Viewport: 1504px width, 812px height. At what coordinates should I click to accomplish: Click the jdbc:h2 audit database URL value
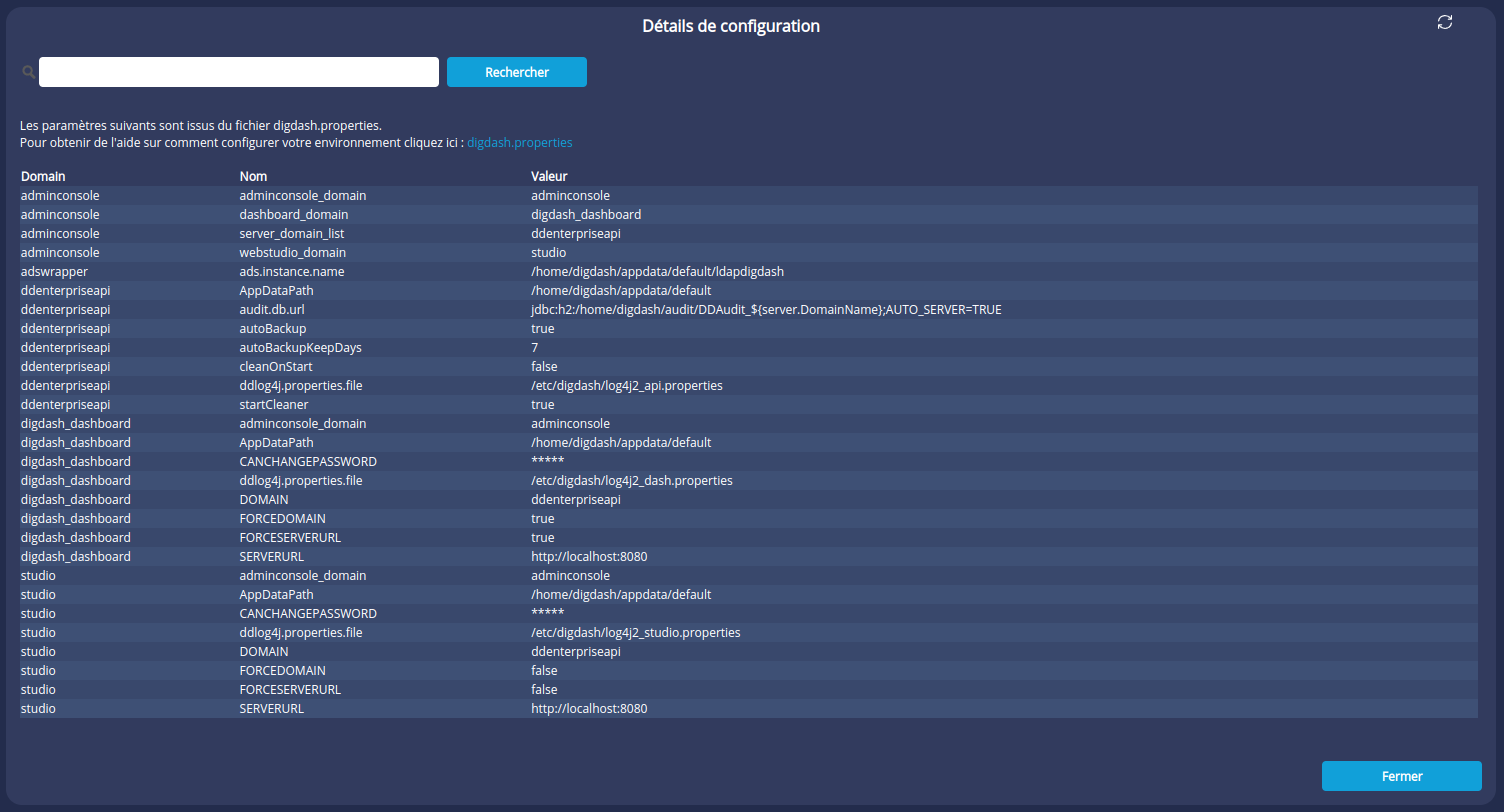tap(766, 310)
